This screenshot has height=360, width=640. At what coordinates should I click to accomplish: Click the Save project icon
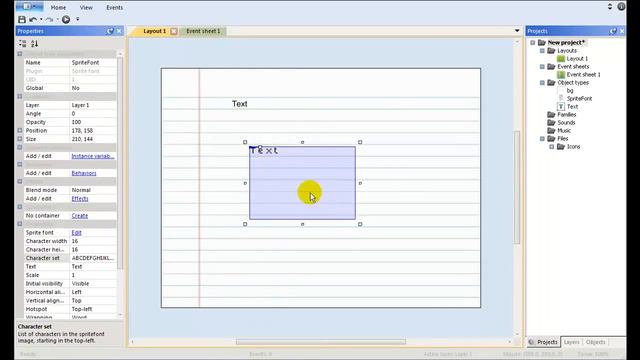(22, 19)
